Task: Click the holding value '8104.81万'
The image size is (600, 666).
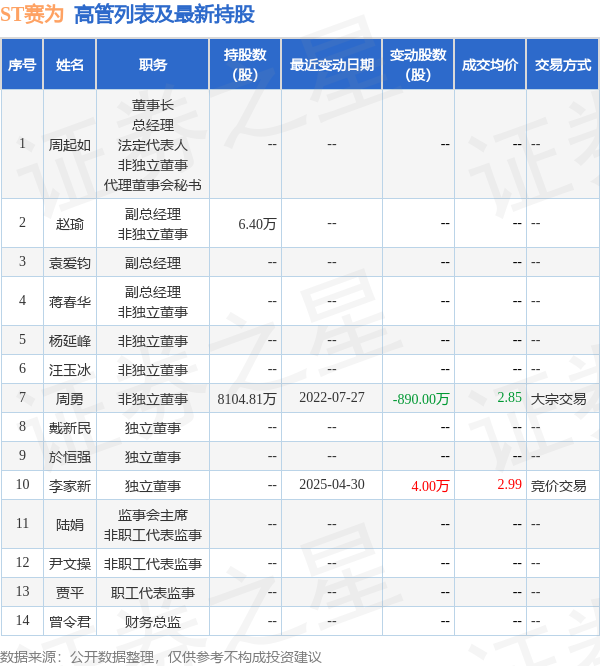Action: 247,398
